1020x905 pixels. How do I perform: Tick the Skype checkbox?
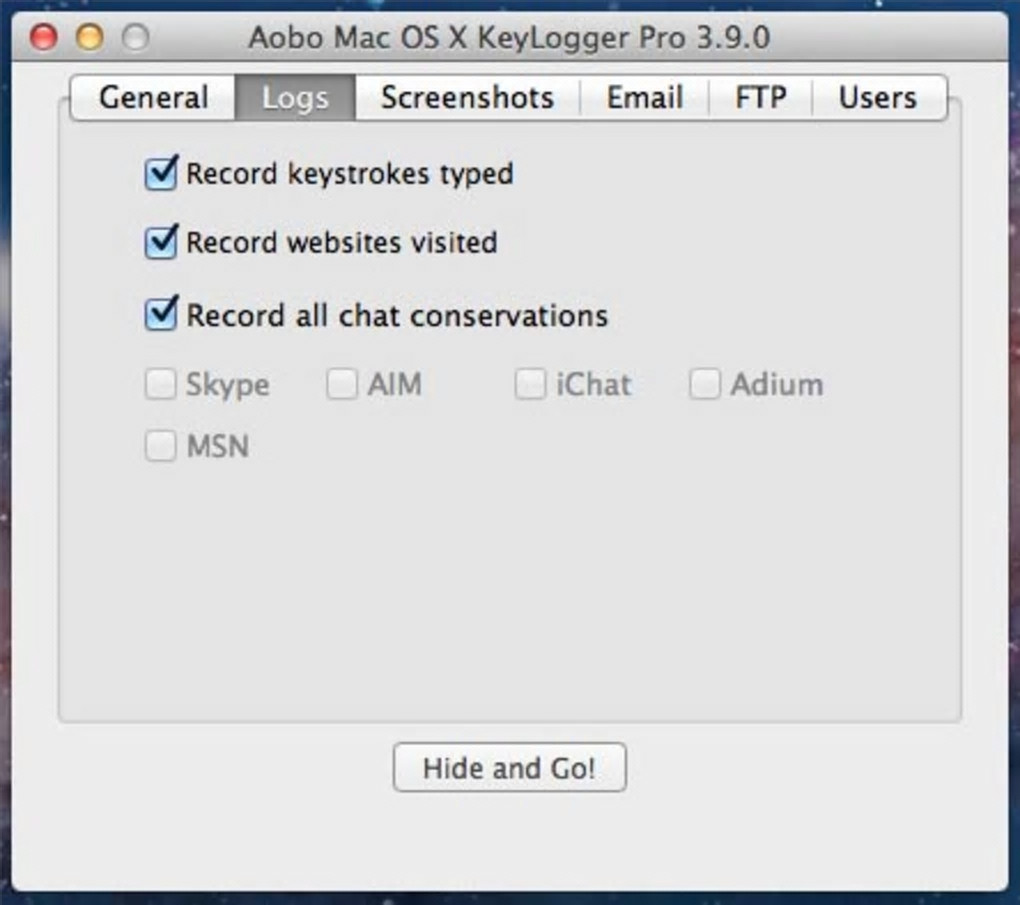click(161, 385)
